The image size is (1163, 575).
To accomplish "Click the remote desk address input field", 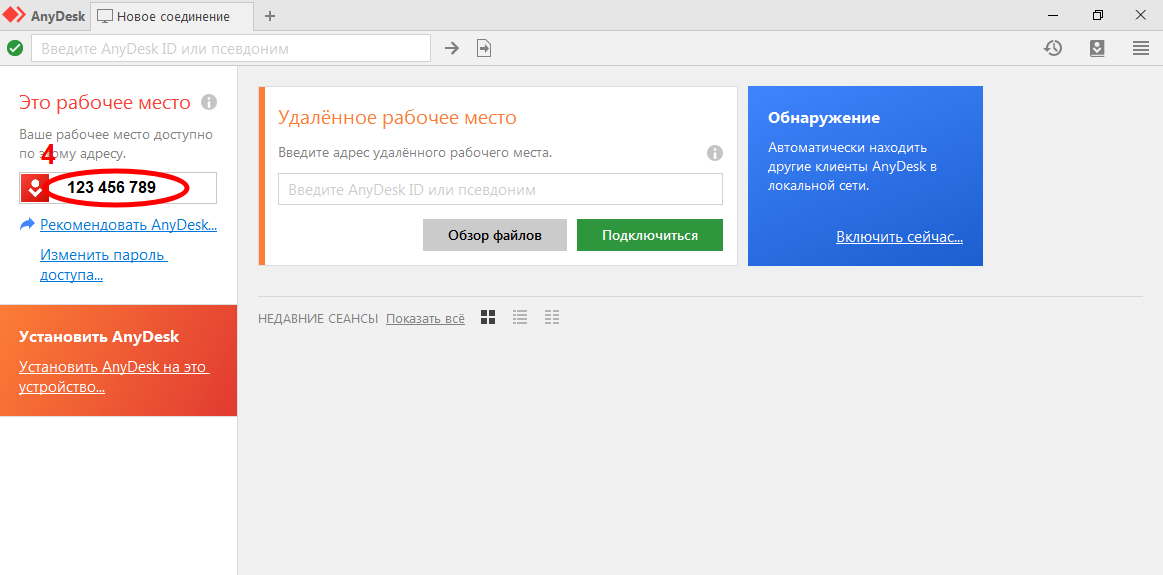I will pyautogui.click(x=500, y=189).
